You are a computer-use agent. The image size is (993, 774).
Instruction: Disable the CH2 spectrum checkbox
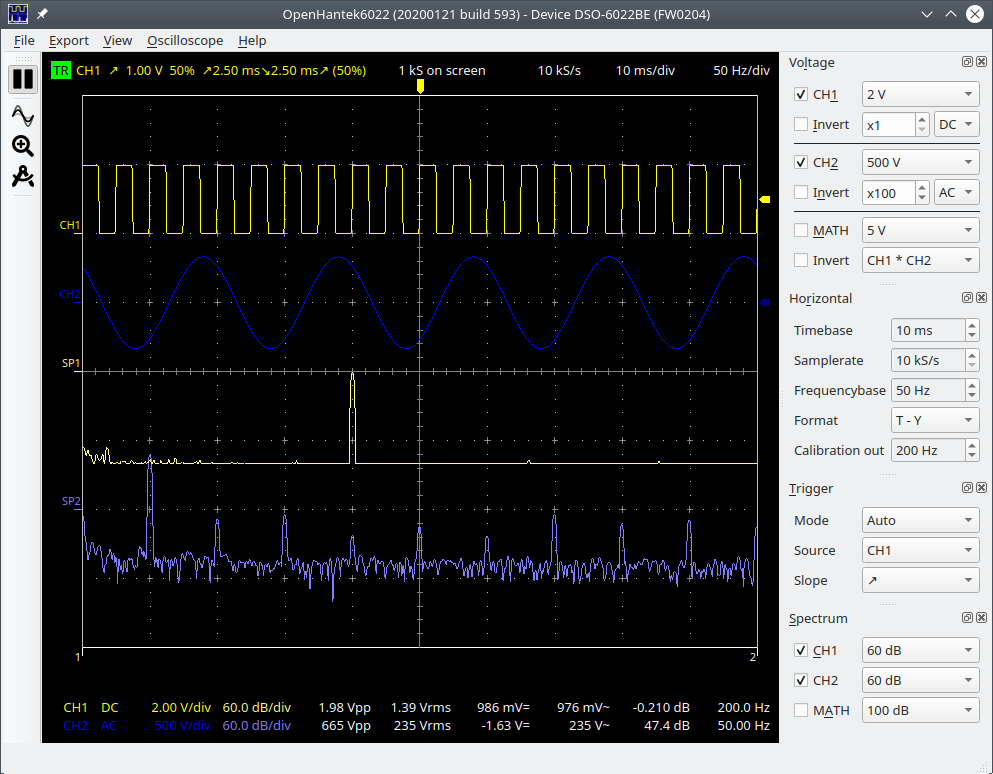pyautogui.click(x=801, y=680)
